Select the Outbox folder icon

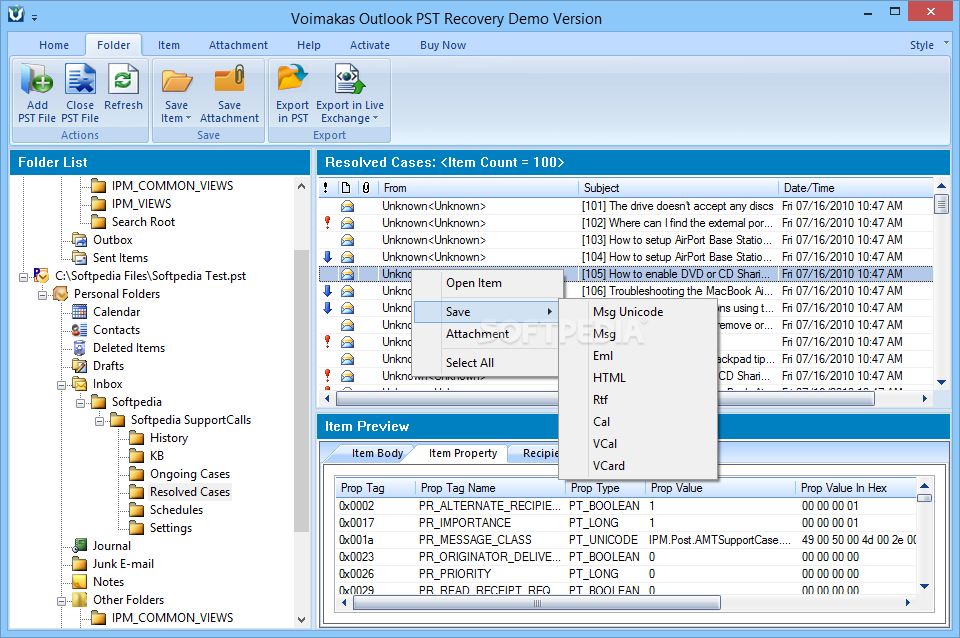click(x=80, y=239)
